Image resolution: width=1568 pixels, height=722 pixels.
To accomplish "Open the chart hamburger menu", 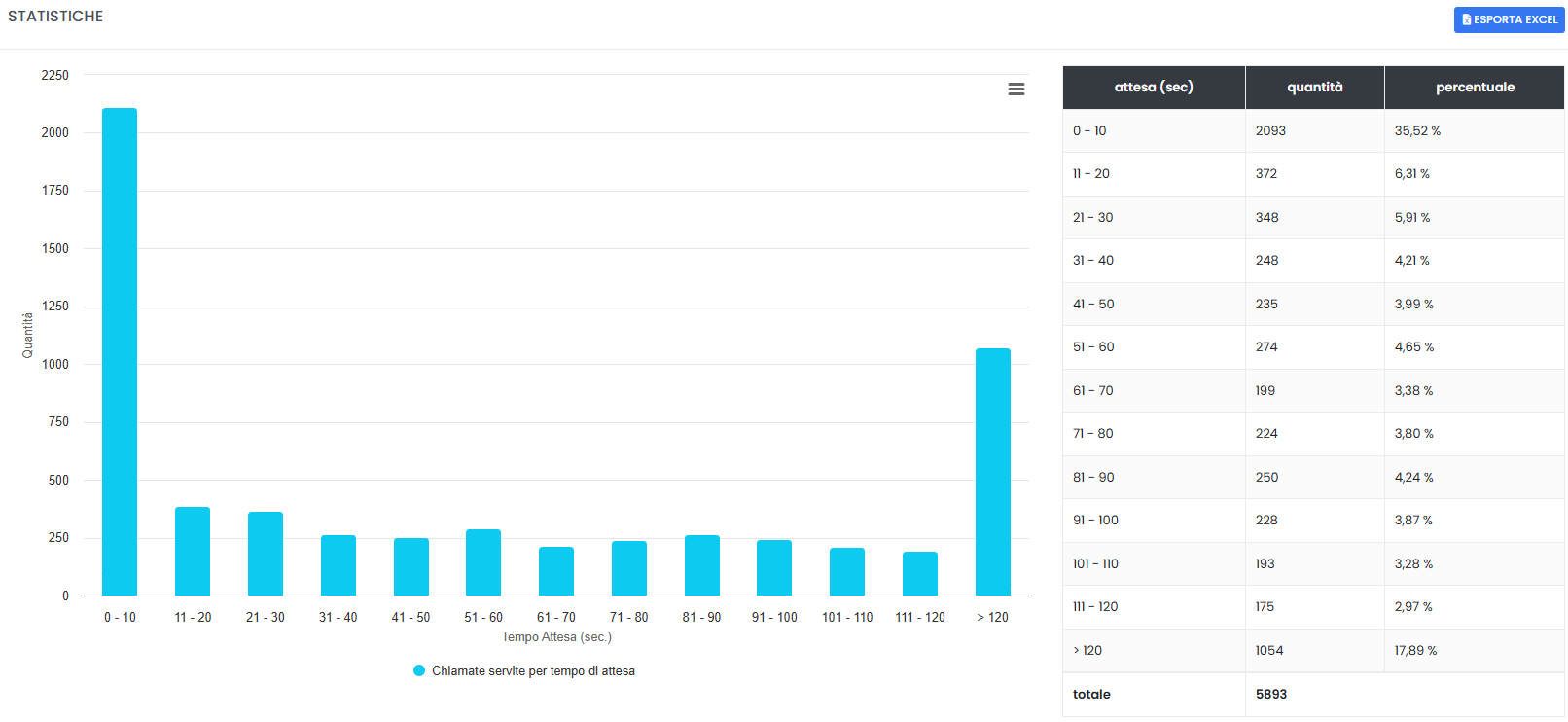I will pos(1016,89).
